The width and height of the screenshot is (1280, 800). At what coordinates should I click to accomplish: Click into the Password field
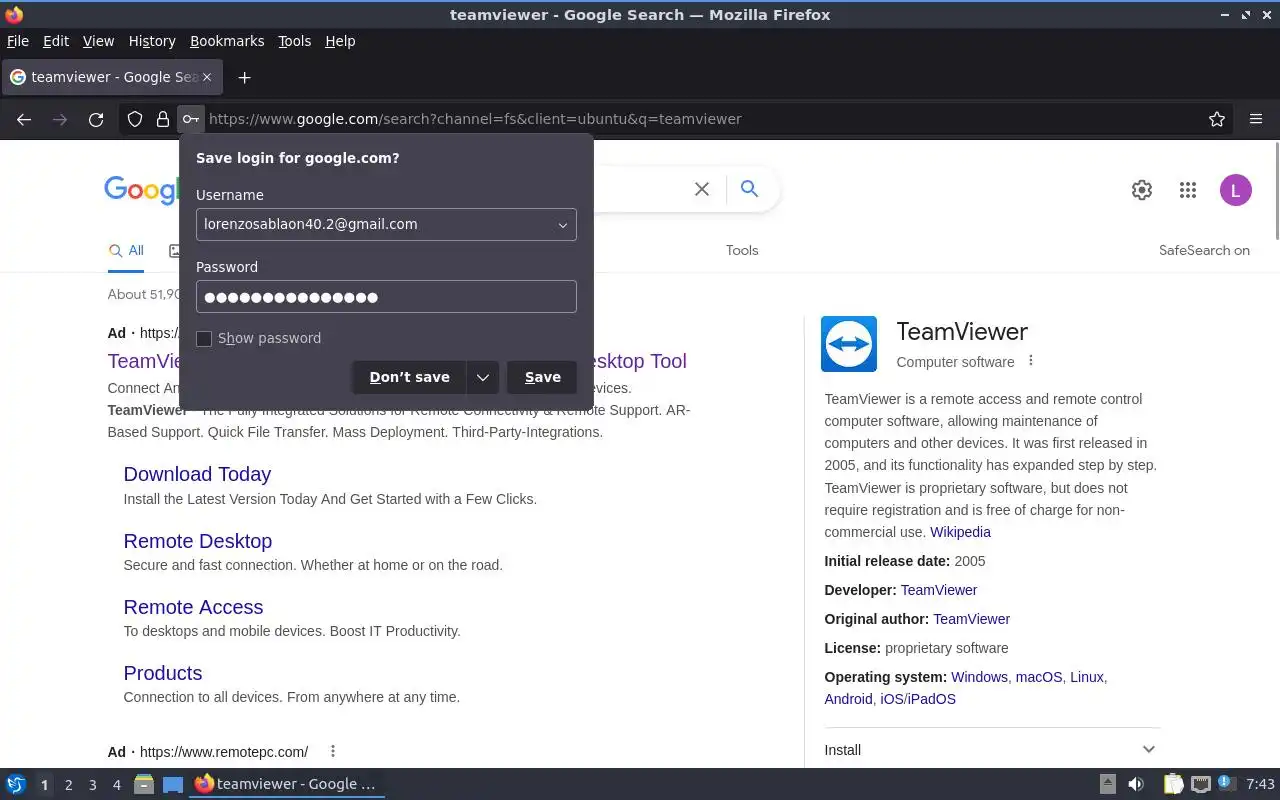coord(386,297)
